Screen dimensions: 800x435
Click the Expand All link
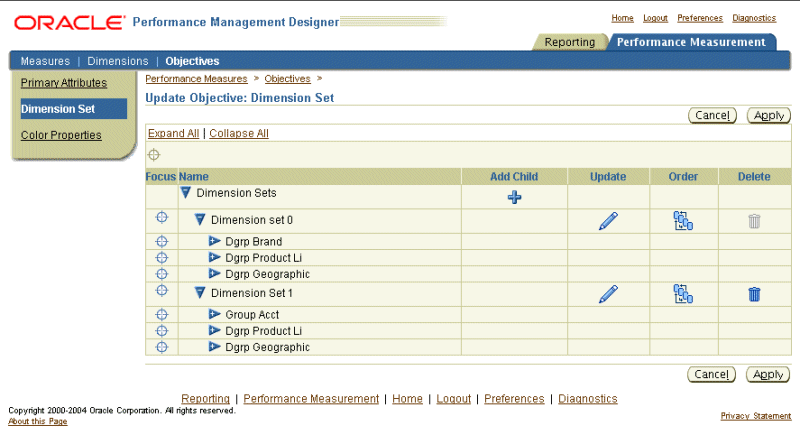point(173,133)
